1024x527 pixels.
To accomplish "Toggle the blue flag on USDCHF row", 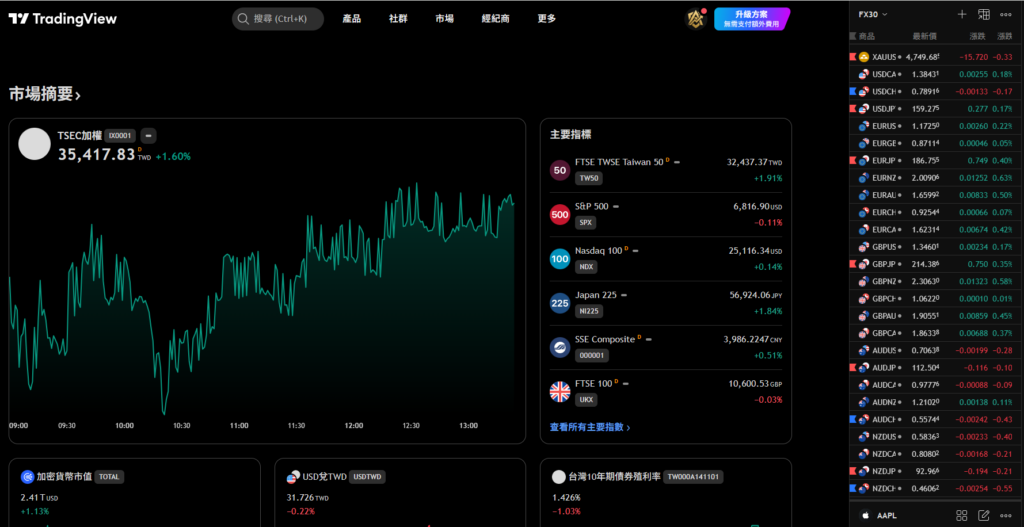I will (852, 91).
